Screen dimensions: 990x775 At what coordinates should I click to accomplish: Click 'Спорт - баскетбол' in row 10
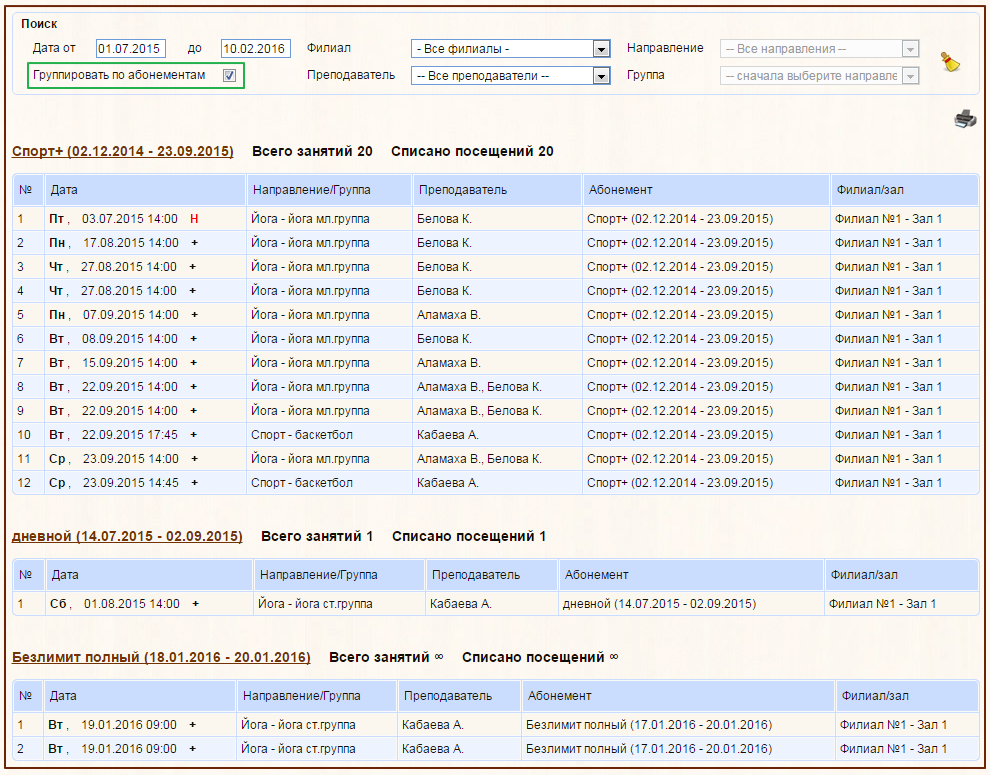[x=302, y=435]
